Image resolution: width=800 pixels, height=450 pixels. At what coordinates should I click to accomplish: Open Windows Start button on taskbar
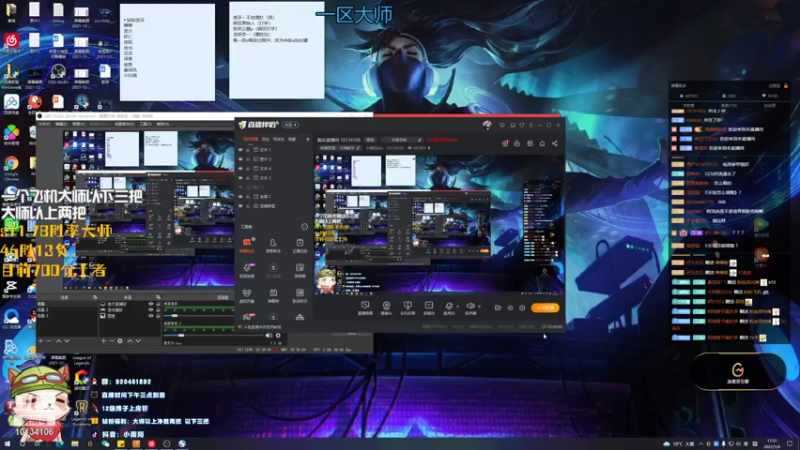pos(7,444)
